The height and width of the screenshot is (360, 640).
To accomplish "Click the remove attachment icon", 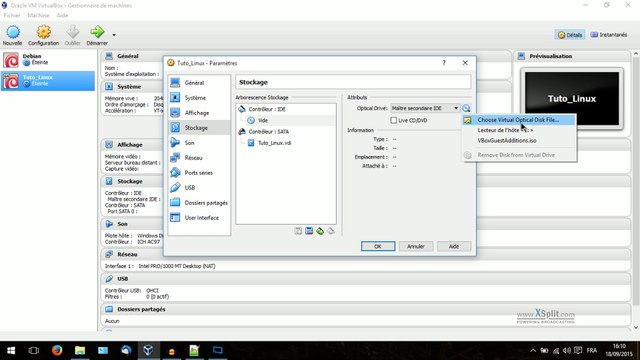I will pos(331,231).
